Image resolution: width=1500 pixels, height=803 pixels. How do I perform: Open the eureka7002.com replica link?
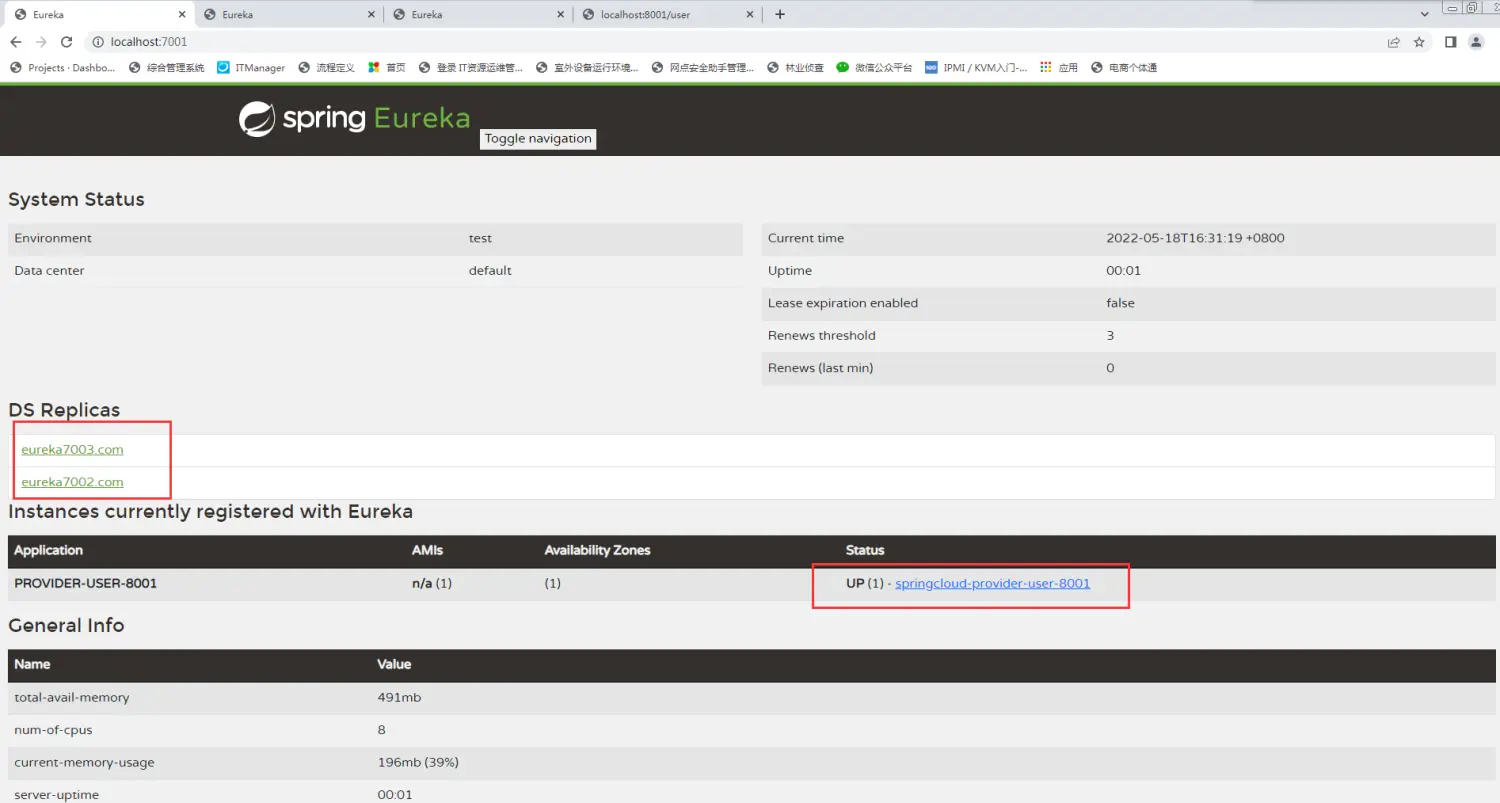click(72, 482)
